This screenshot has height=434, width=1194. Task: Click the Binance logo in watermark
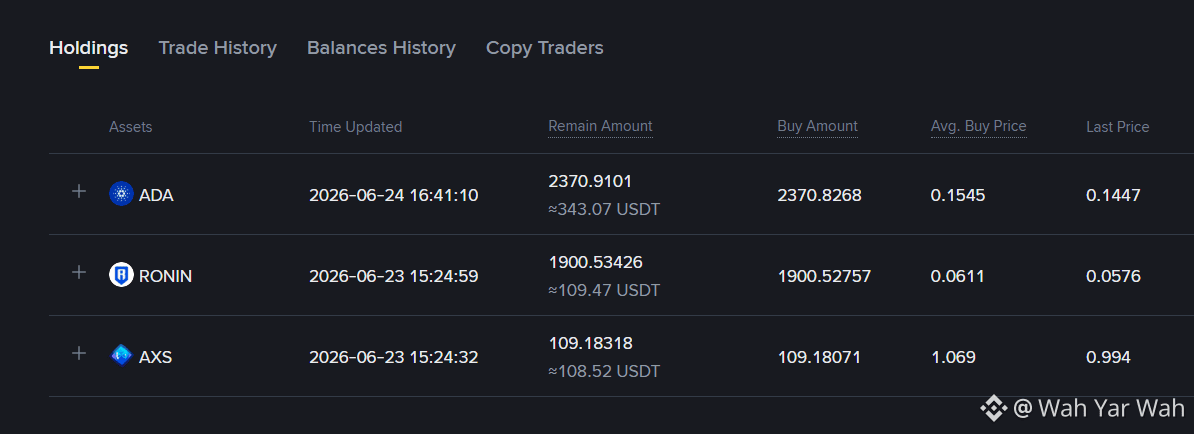tap(994, 408)
